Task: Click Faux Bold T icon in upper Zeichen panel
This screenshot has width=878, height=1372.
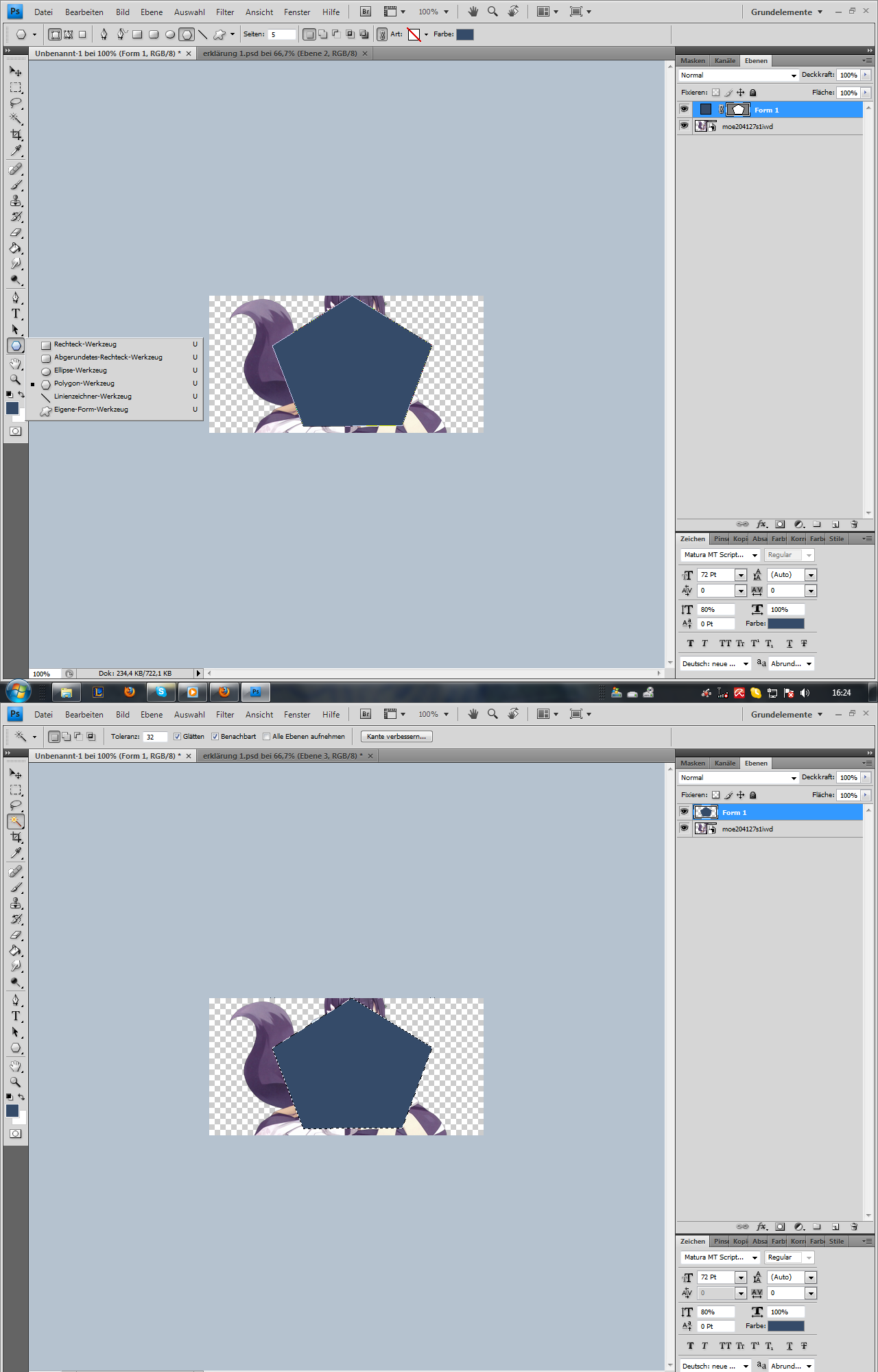Action: pyautogui.click(x=690, y=643)
